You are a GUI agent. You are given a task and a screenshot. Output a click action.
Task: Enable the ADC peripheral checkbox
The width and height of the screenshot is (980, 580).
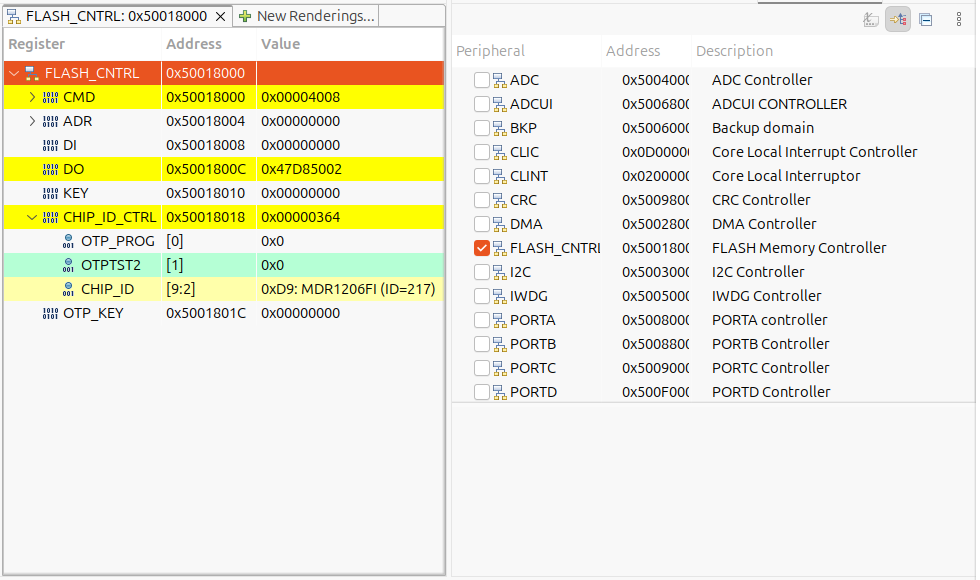(x=482, y=80)
